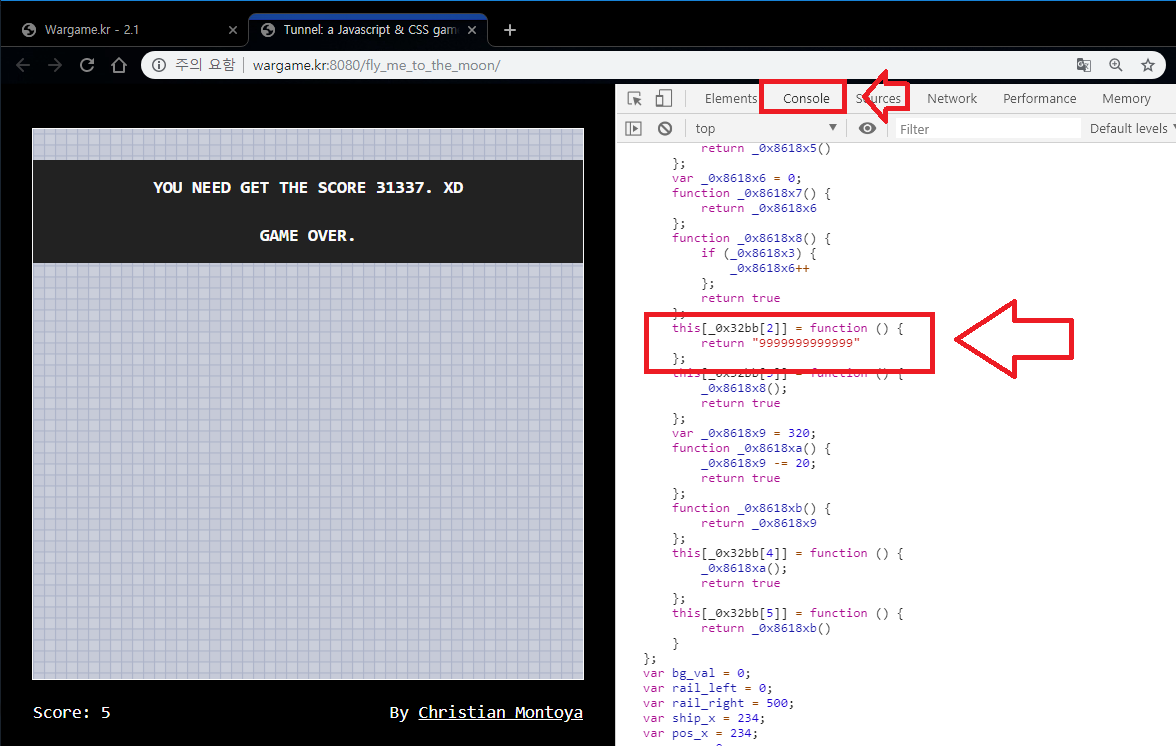
Task: Reload the page with the refresh icon
Action: coord(87,65)
